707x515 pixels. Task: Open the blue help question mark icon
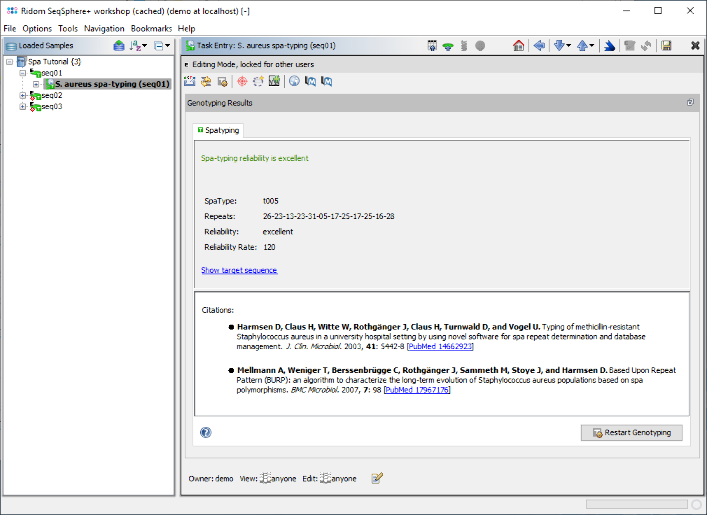point(206,433)
